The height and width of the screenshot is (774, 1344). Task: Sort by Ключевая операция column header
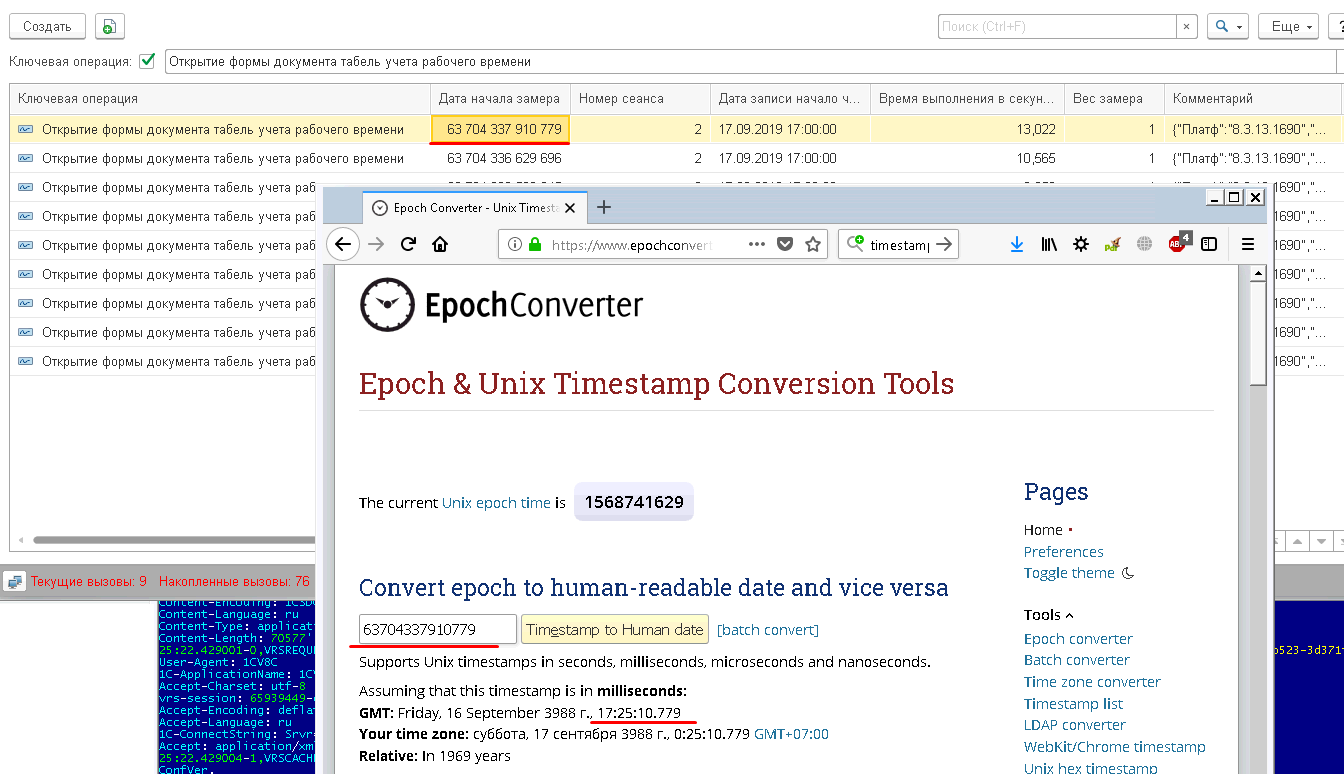click(x=220, y=99)
